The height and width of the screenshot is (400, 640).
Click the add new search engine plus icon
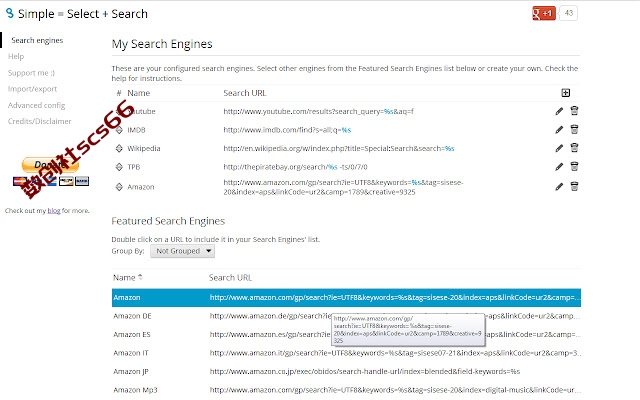(566, 93)
